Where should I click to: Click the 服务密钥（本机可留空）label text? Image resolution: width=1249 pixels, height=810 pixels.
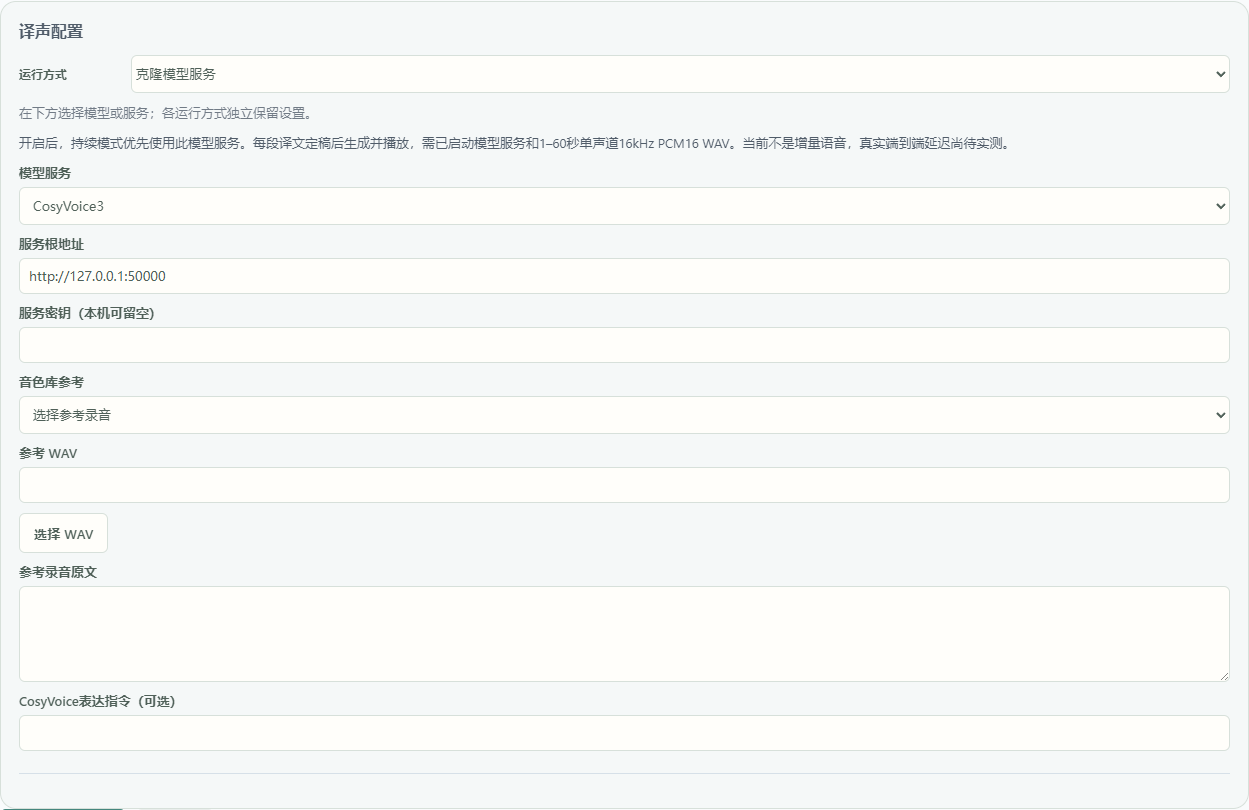point(87,313)
